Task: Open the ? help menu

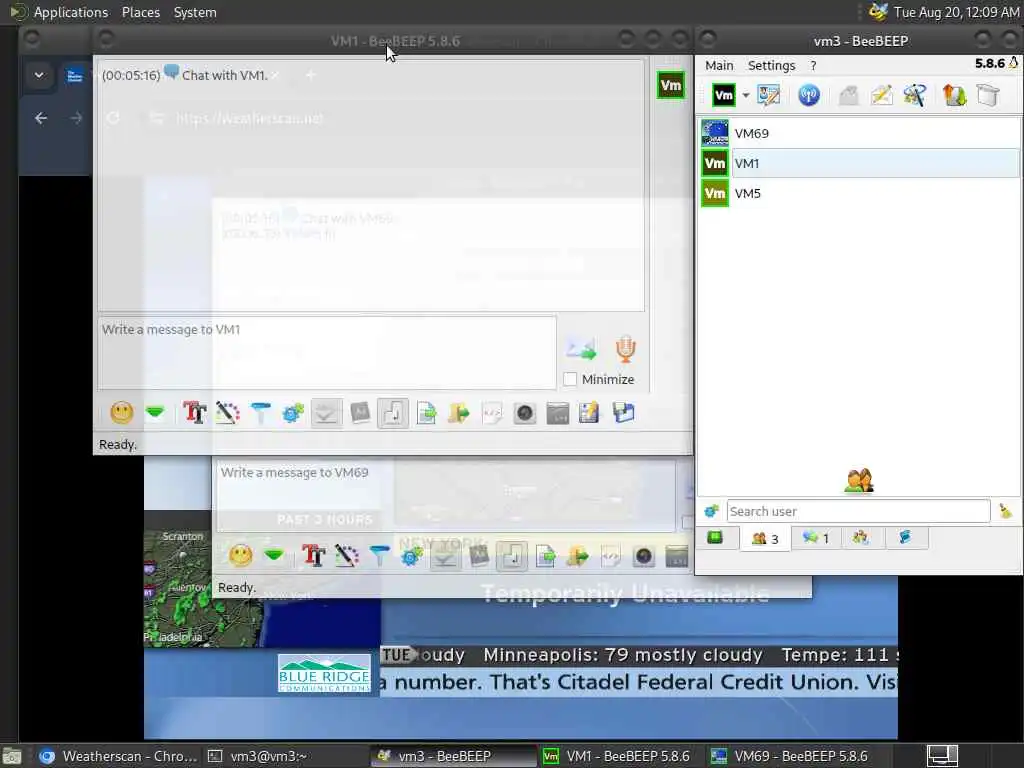Action: (x=813, y=65)
